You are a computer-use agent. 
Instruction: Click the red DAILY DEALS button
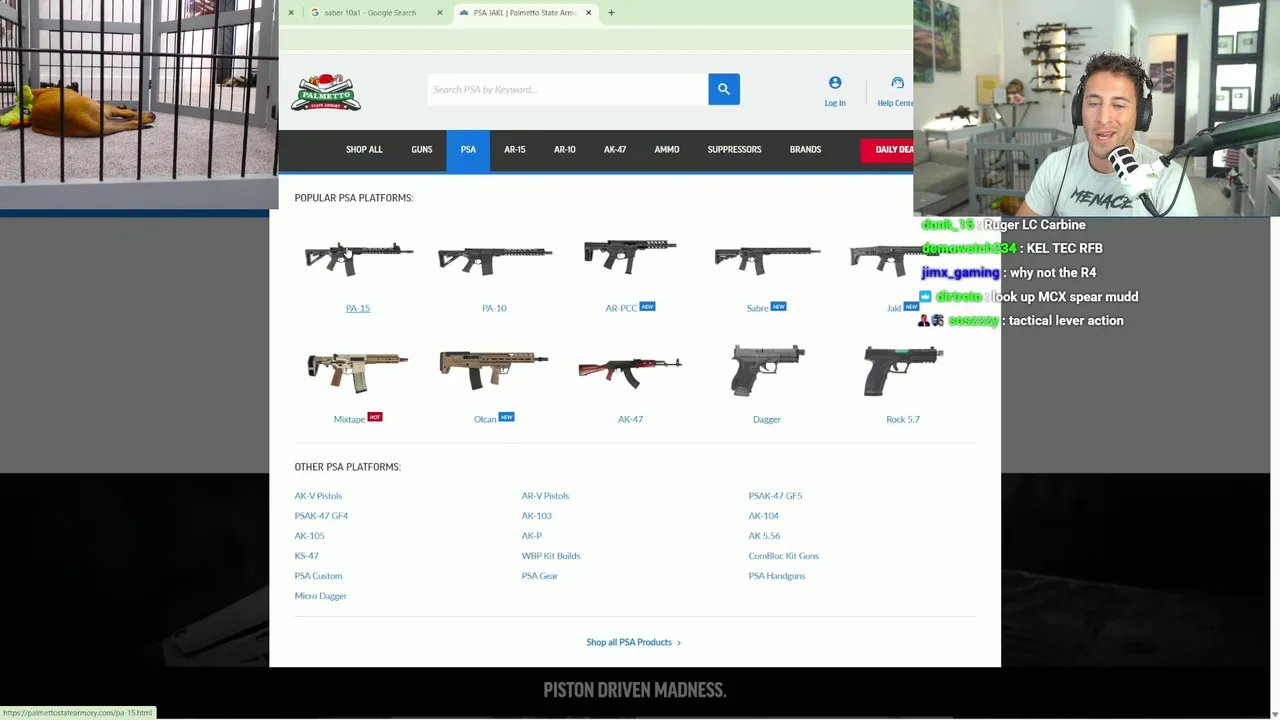click(x=887, y=149)
